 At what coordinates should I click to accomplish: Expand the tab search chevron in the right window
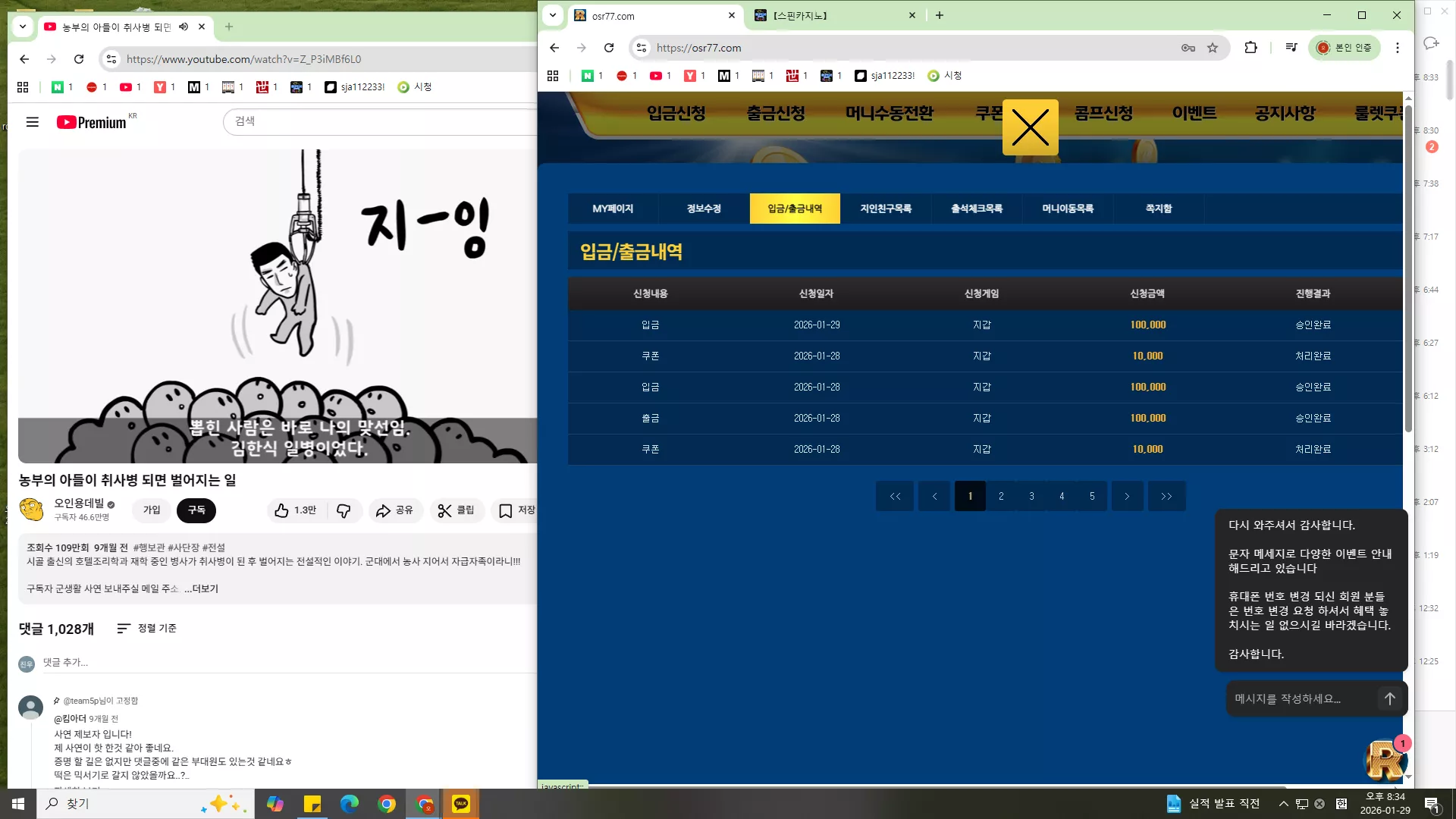553,15
